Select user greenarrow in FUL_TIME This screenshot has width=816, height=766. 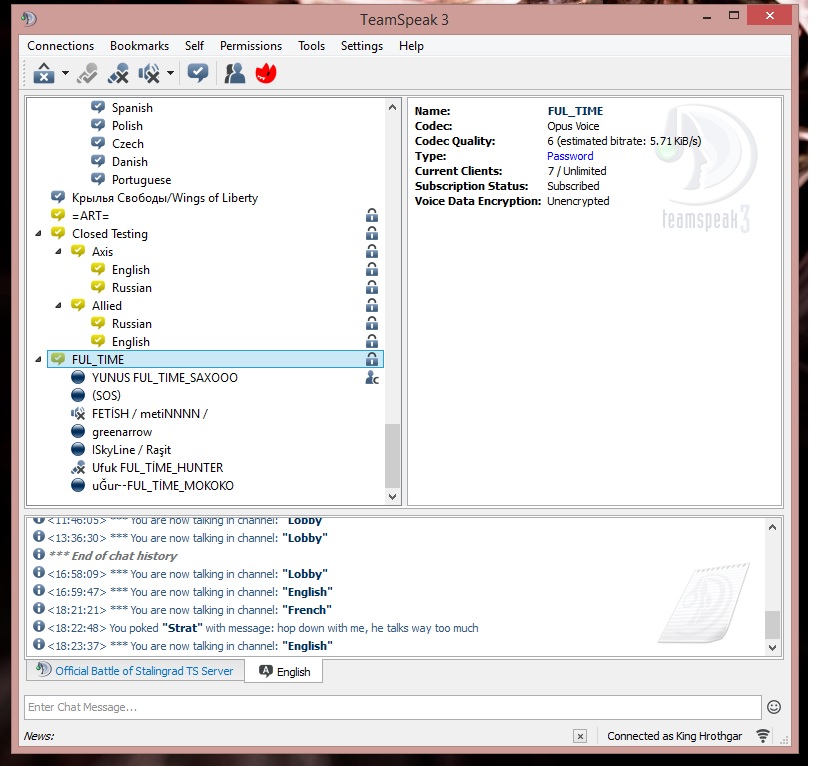122,432
